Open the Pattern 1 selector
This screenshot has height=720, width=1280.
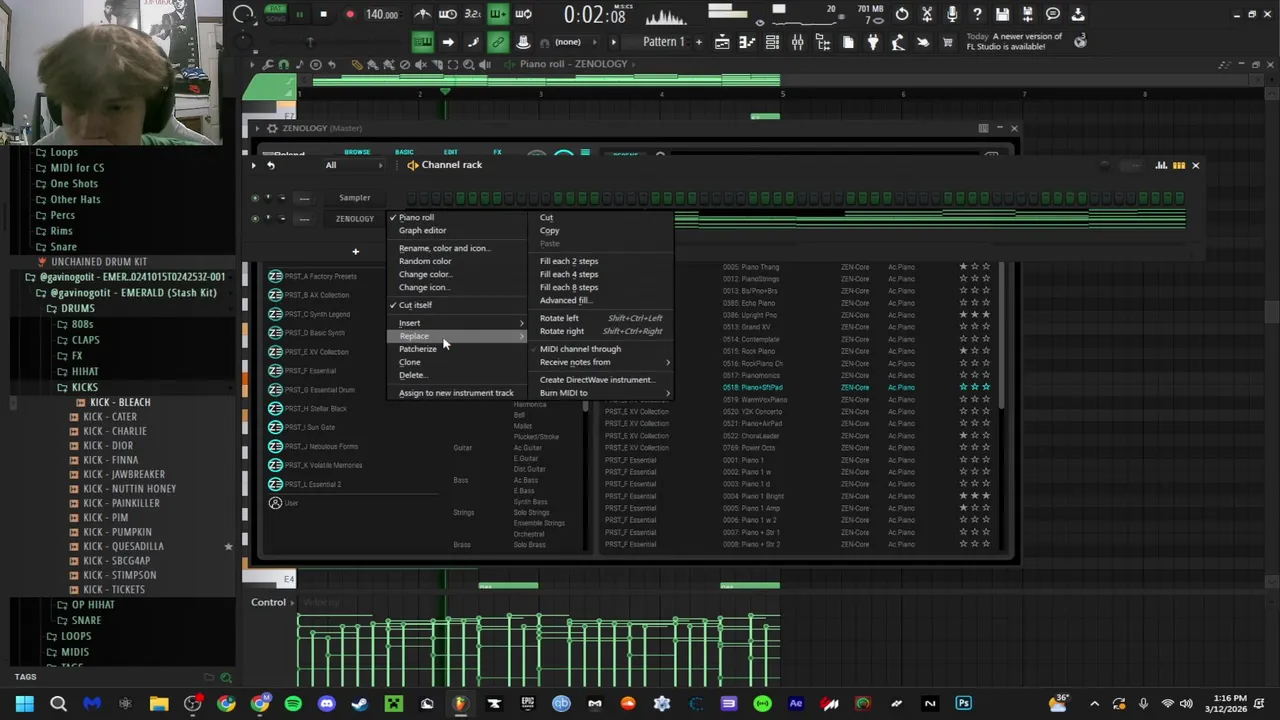point(663,42)
